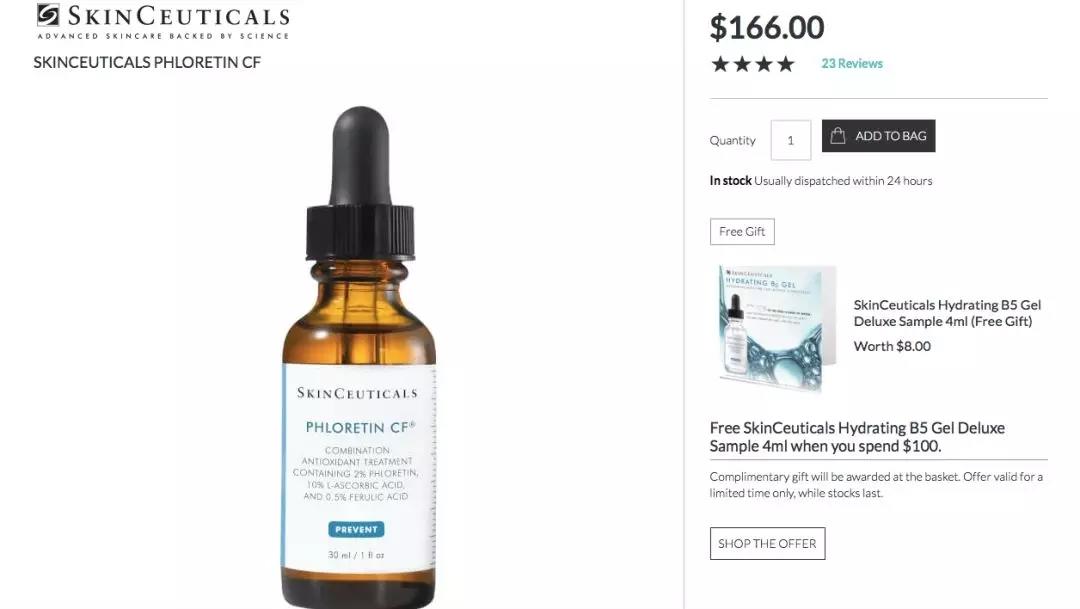The height and width of the screenshot is (609, 1080).
Task: Click the SkinCeuticals Hydrating B5 Gel gift title
Action: pyautogui.click(x=947, y=313)
